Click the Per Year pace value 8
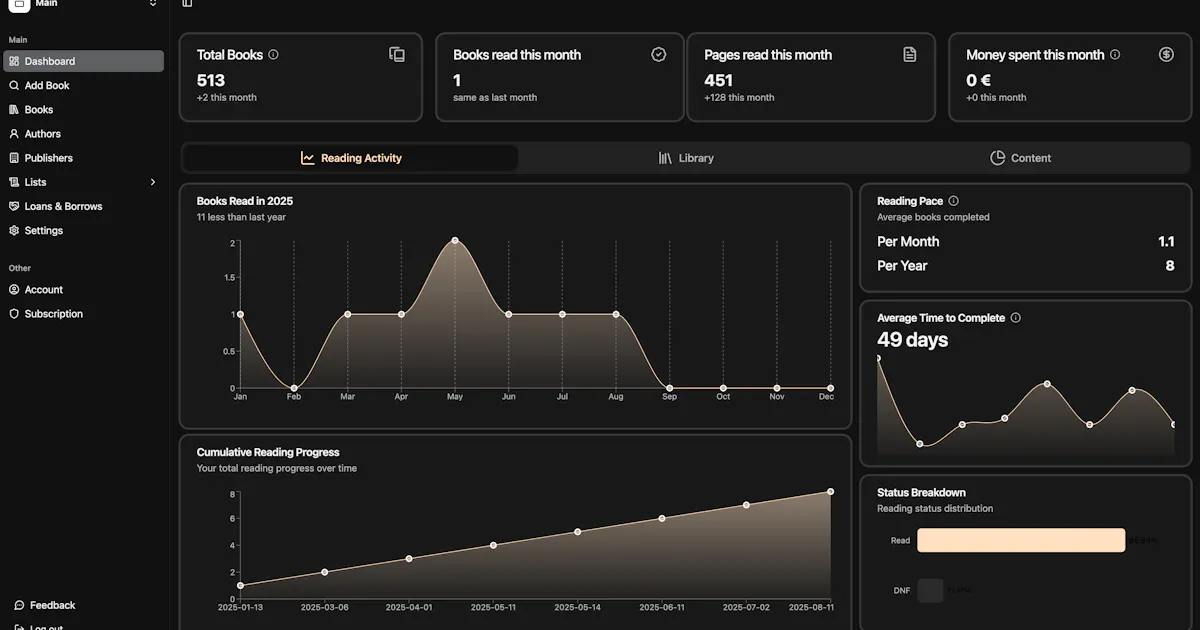This screenshot has height=630, width=1200. coord(1170,266)
